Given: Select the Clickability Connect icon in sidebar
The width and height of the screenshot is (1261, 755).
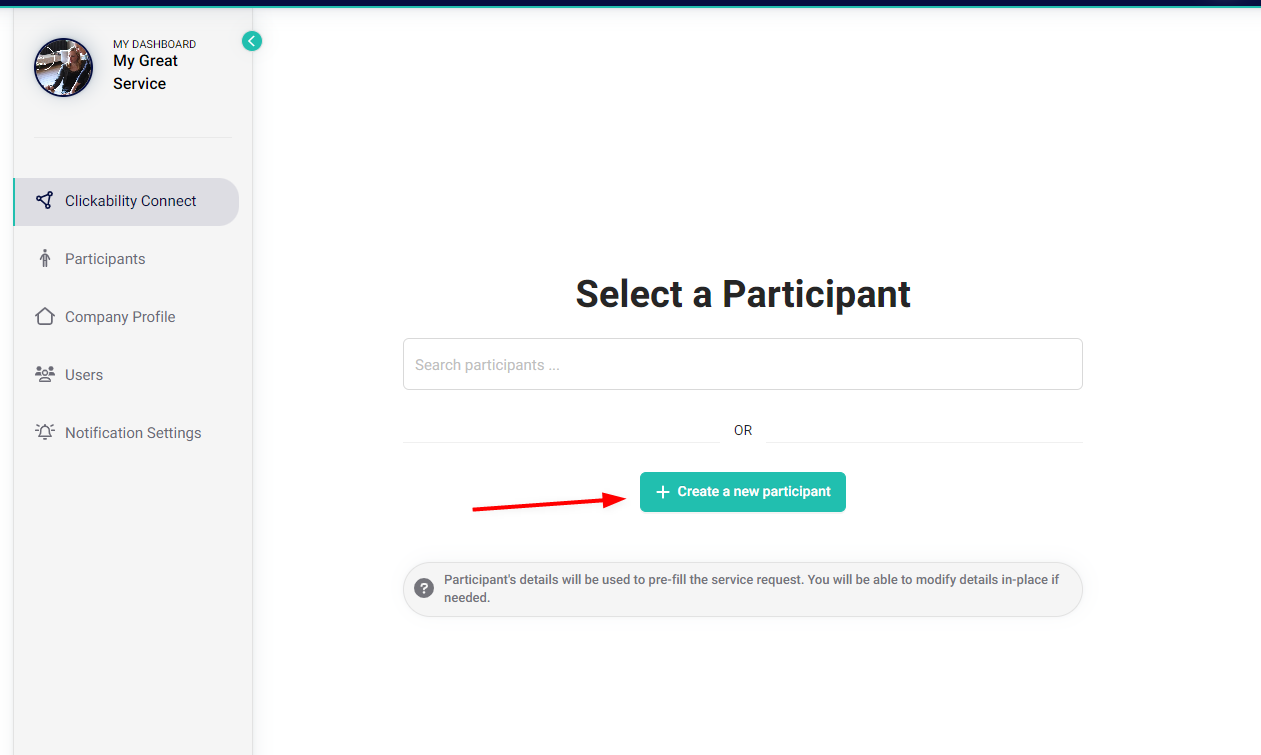Looking at the screenshot, I should [x=44, y=200].
